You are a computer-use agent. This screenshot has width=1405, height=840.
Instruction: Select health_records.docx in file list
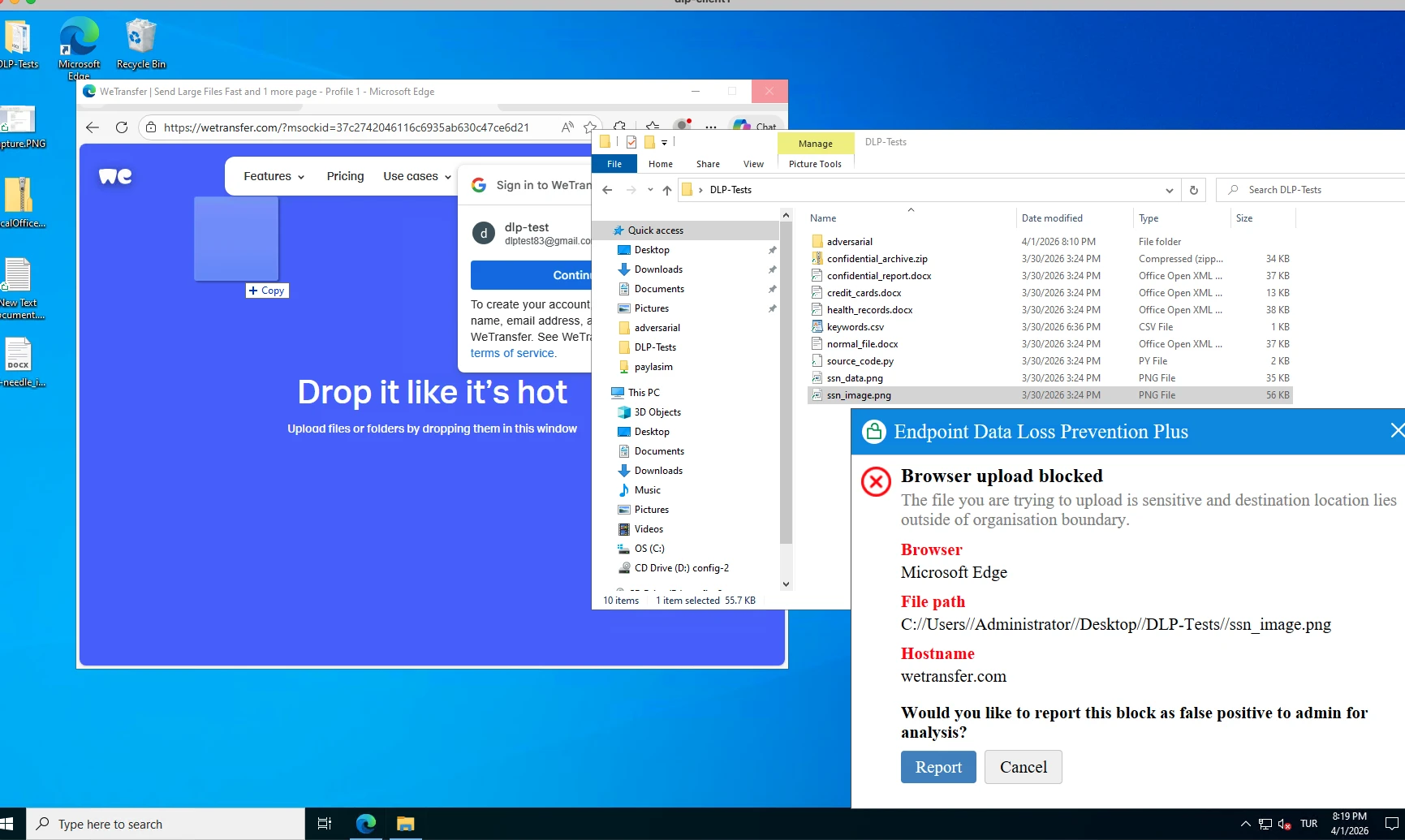click(x=869, y=310)
